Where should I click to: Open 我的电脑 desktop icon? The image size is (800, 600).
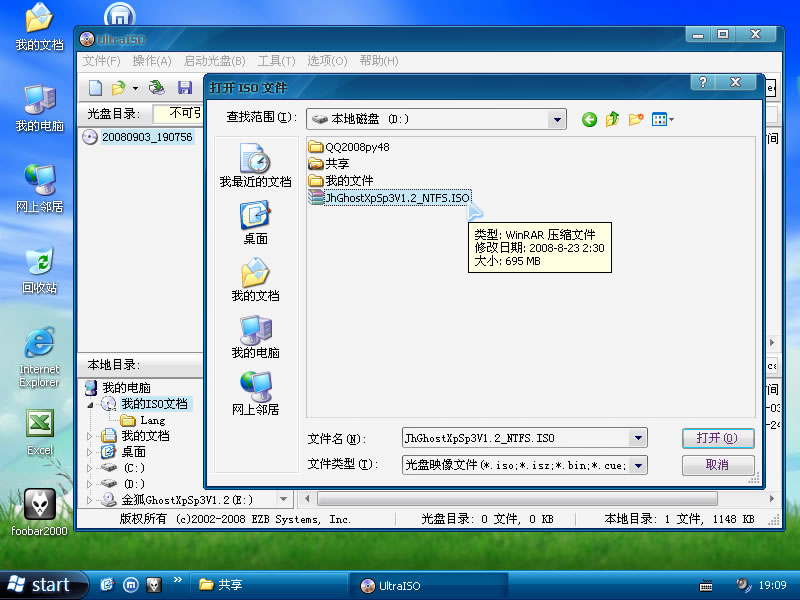pyautogui.click(x=39, y=108)
